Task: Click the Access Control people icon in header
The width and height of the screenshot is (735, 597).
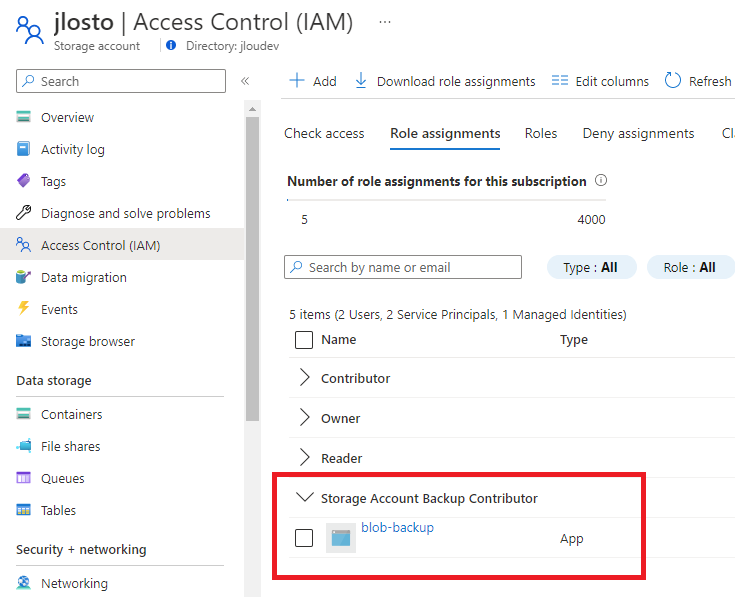Action: 30,30
